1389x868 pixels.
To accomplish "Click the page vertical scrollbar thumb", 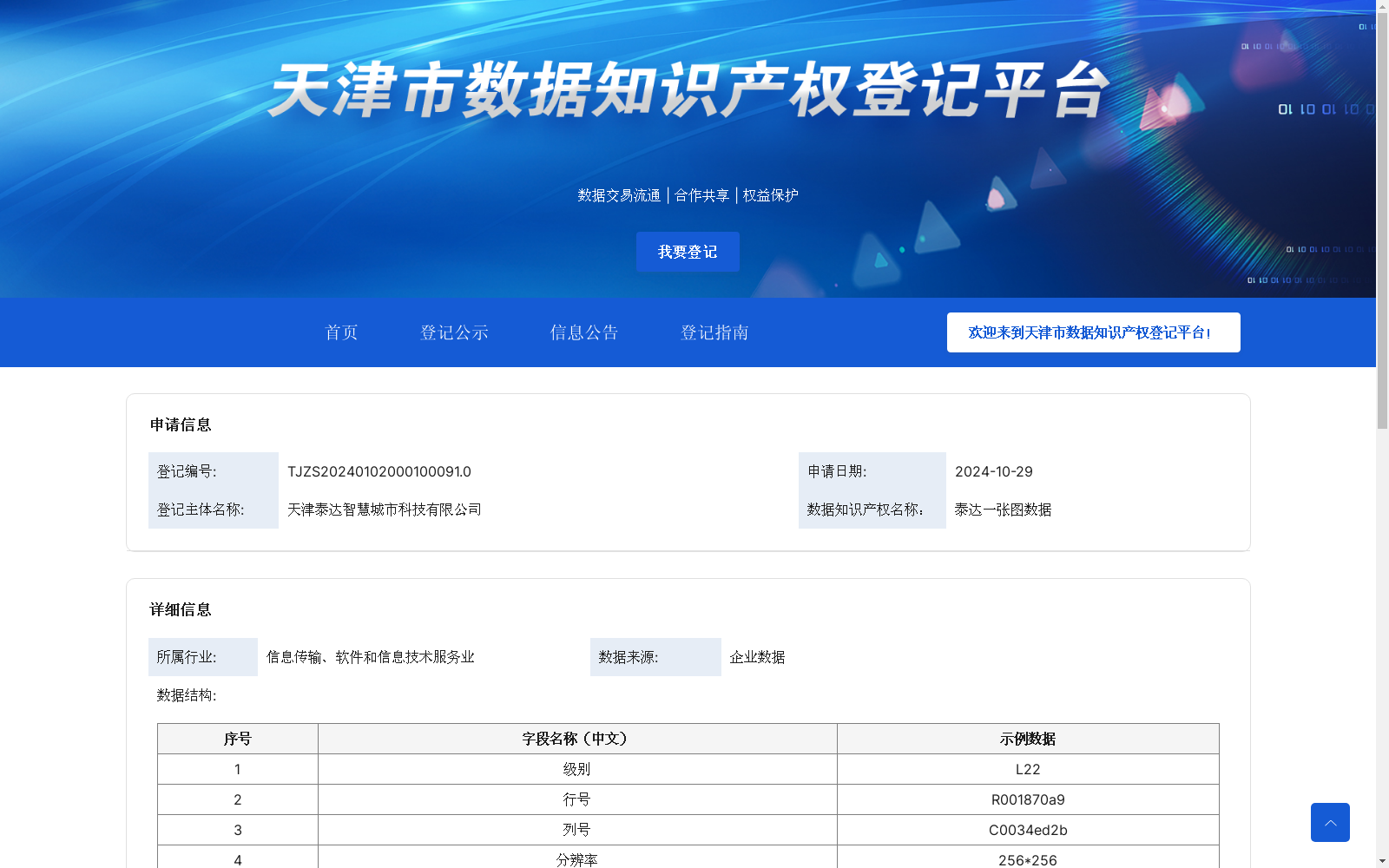I will [x=1382, y=221].
